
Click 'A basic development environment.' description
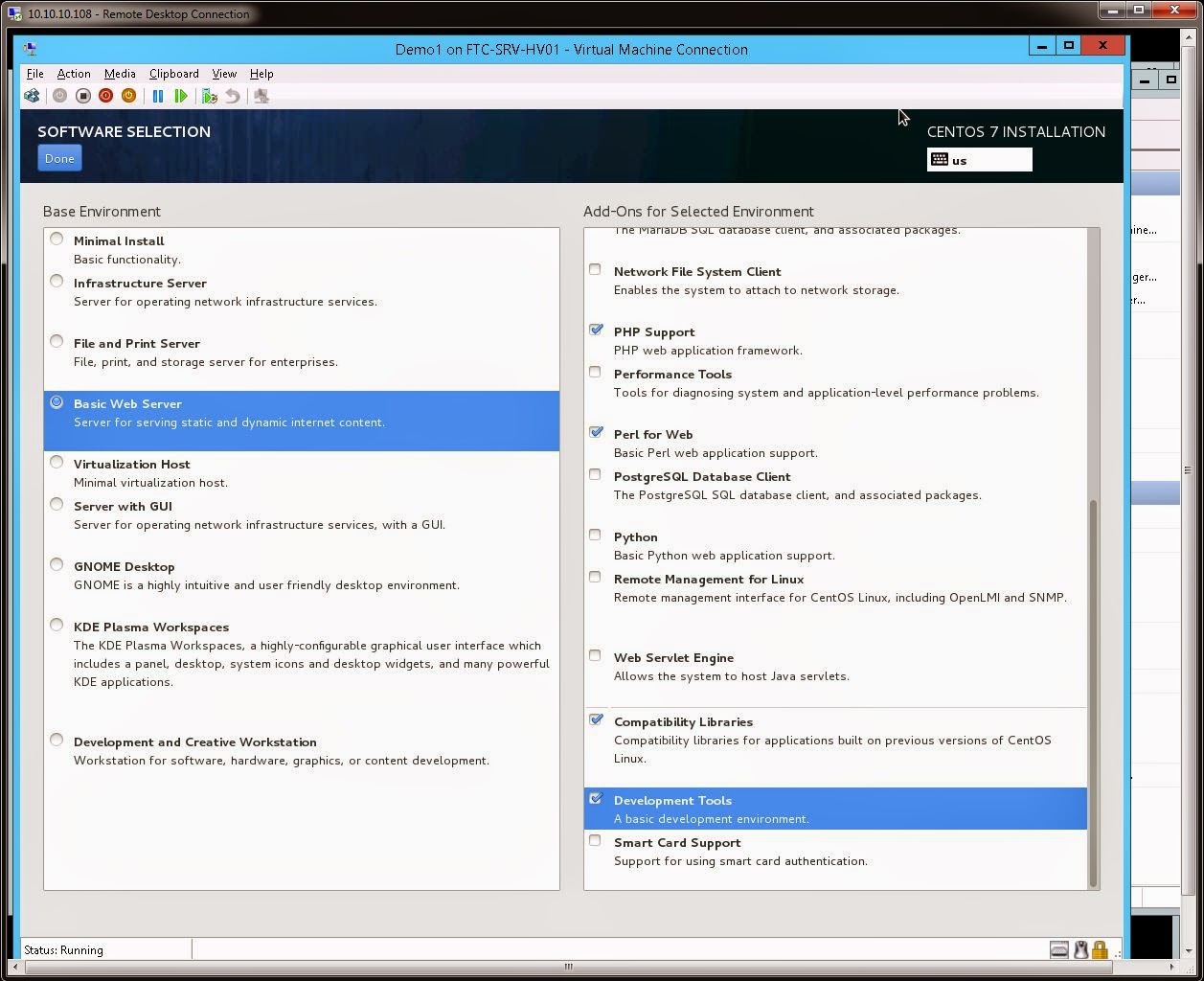(712, 818)
